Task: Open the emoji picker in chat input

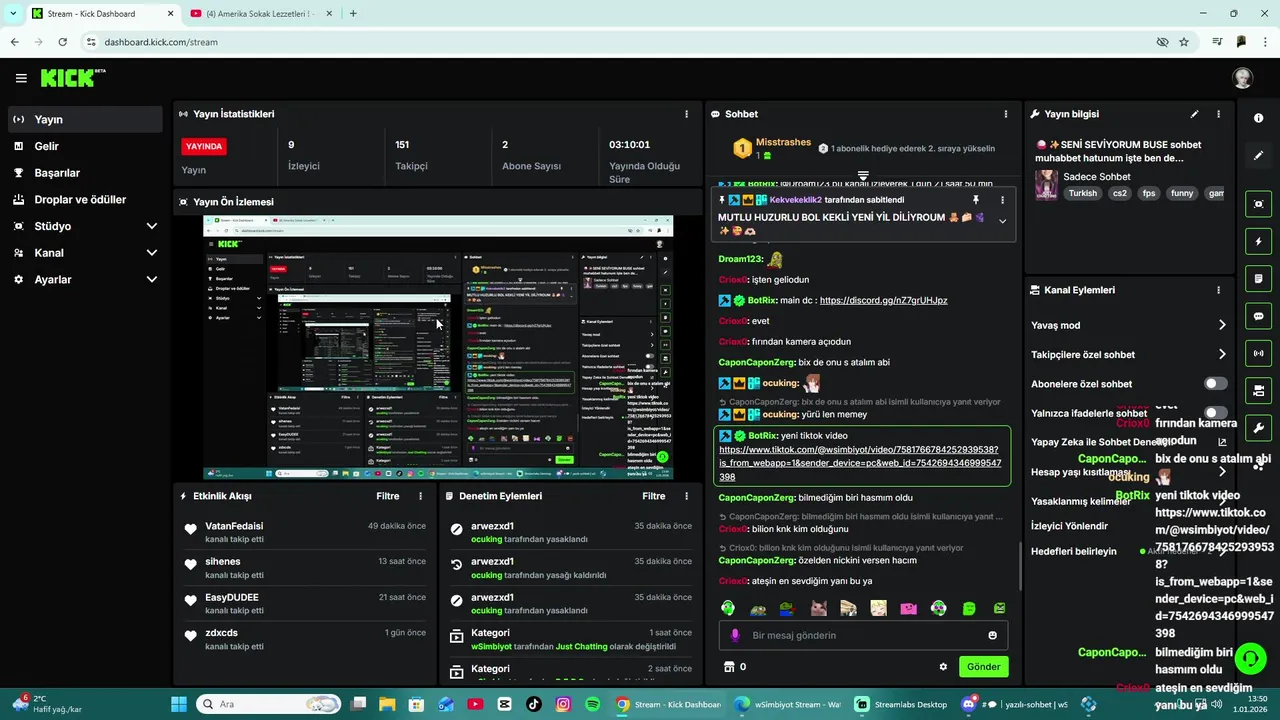Action: 992,635
